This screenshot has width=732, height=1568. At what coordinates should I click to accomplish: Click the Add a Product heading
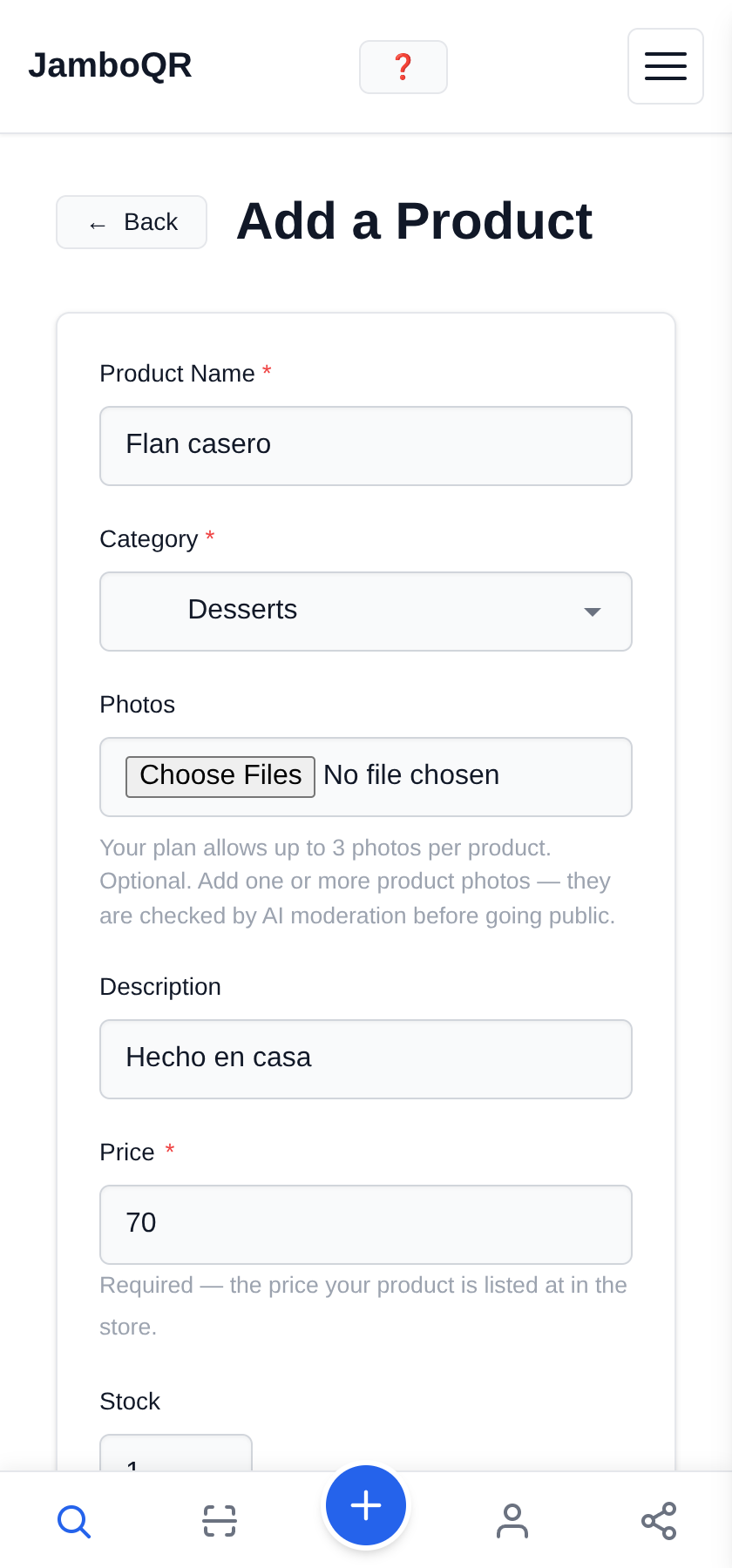pos(415,221)
